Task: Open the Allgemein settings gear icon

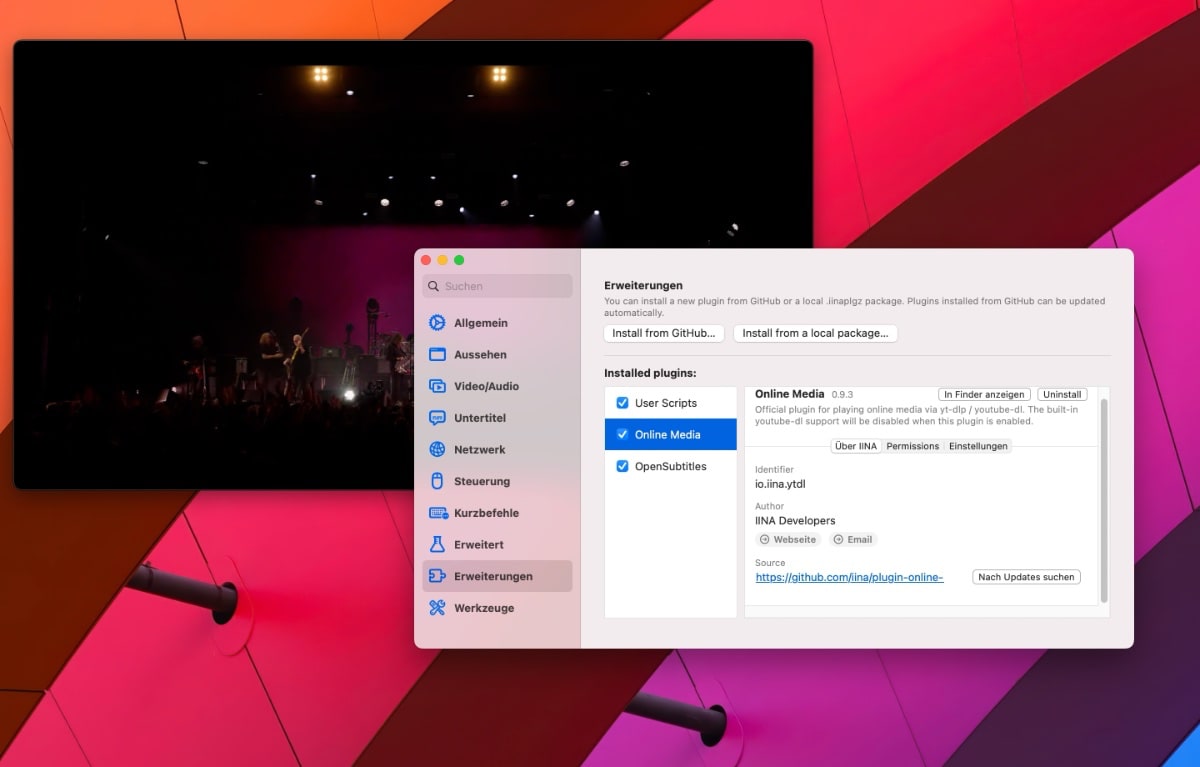Action: (x=437, y=323)
